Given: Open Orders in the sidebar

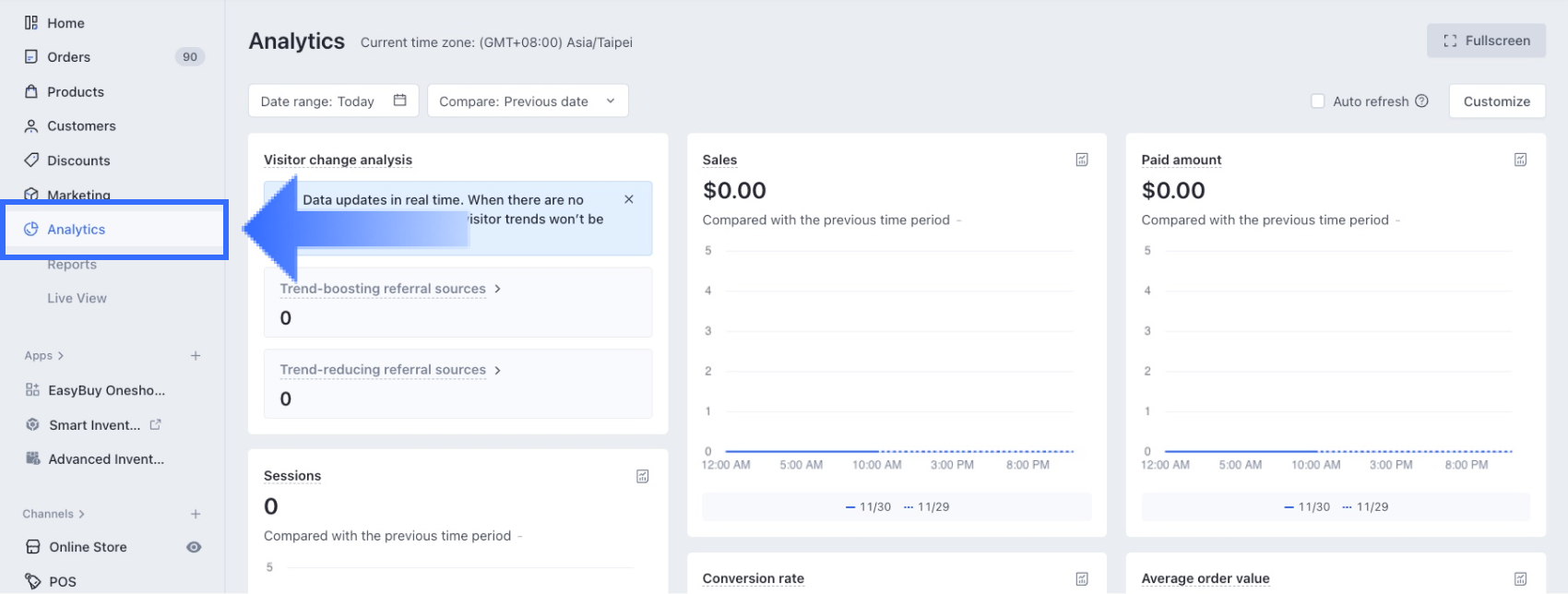Looking at the screenshot, I should (x=69, y=57).
